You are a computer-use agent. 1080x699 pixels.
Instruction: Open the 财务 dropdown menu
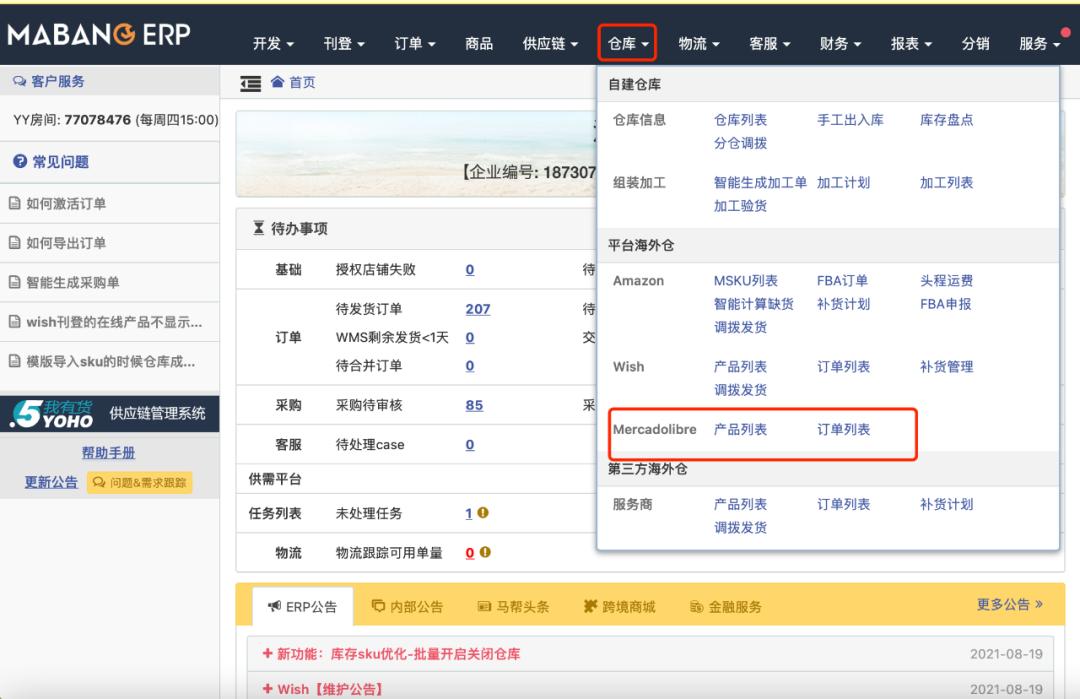coord(840,44)
